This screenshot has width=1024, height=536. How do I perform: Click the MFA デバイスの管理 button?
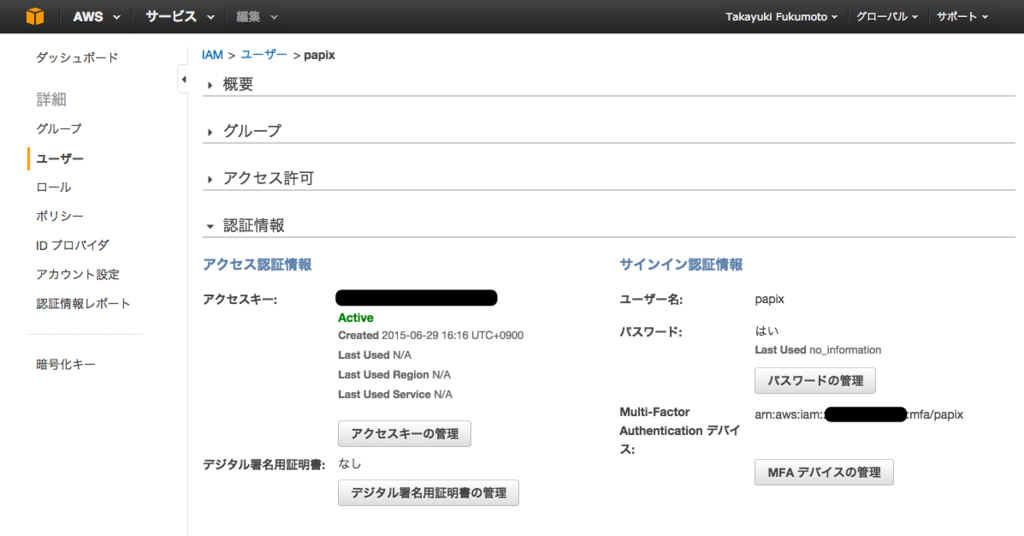point(824,472)
